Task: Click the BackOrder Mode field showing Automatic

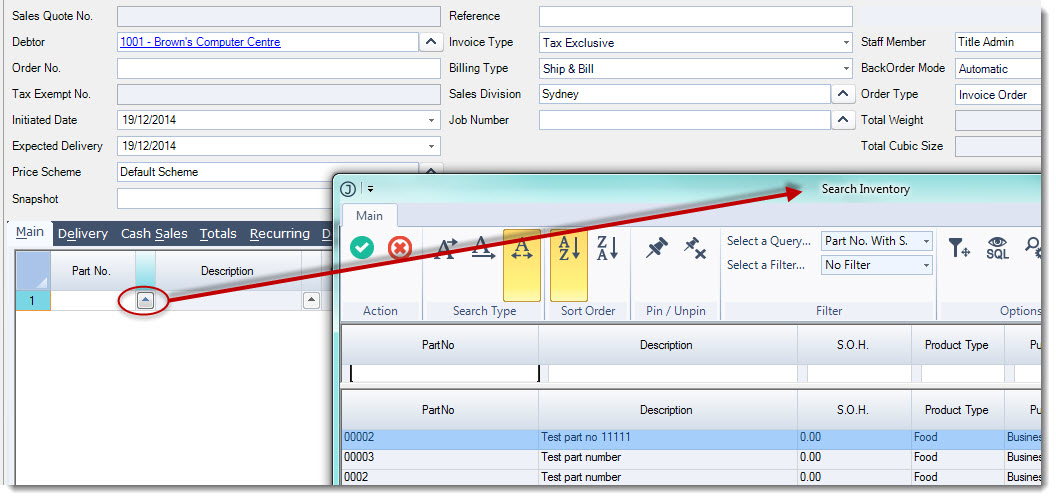Action: [x=998, y=68]
